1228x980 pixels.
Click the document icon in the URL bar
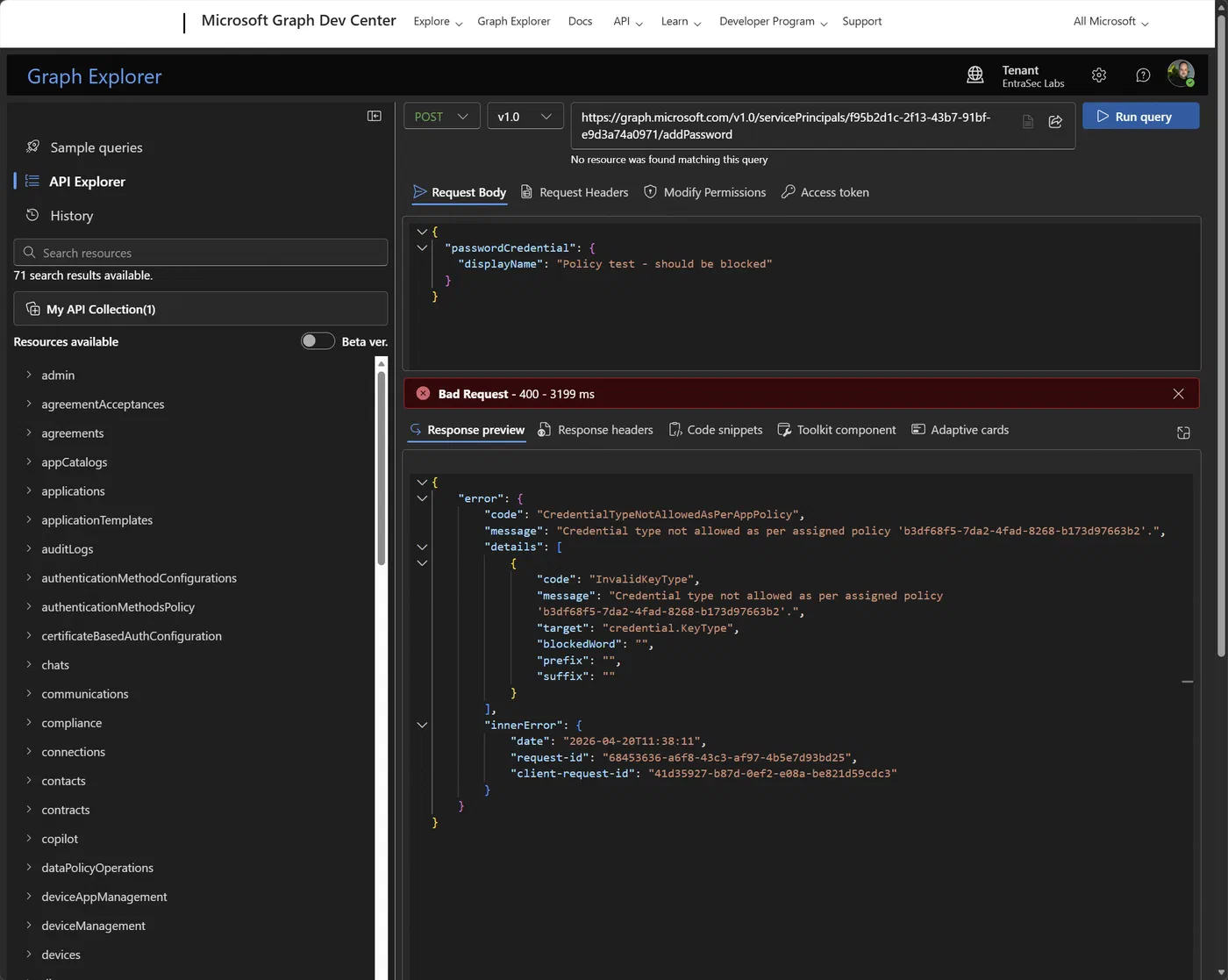1028,121
